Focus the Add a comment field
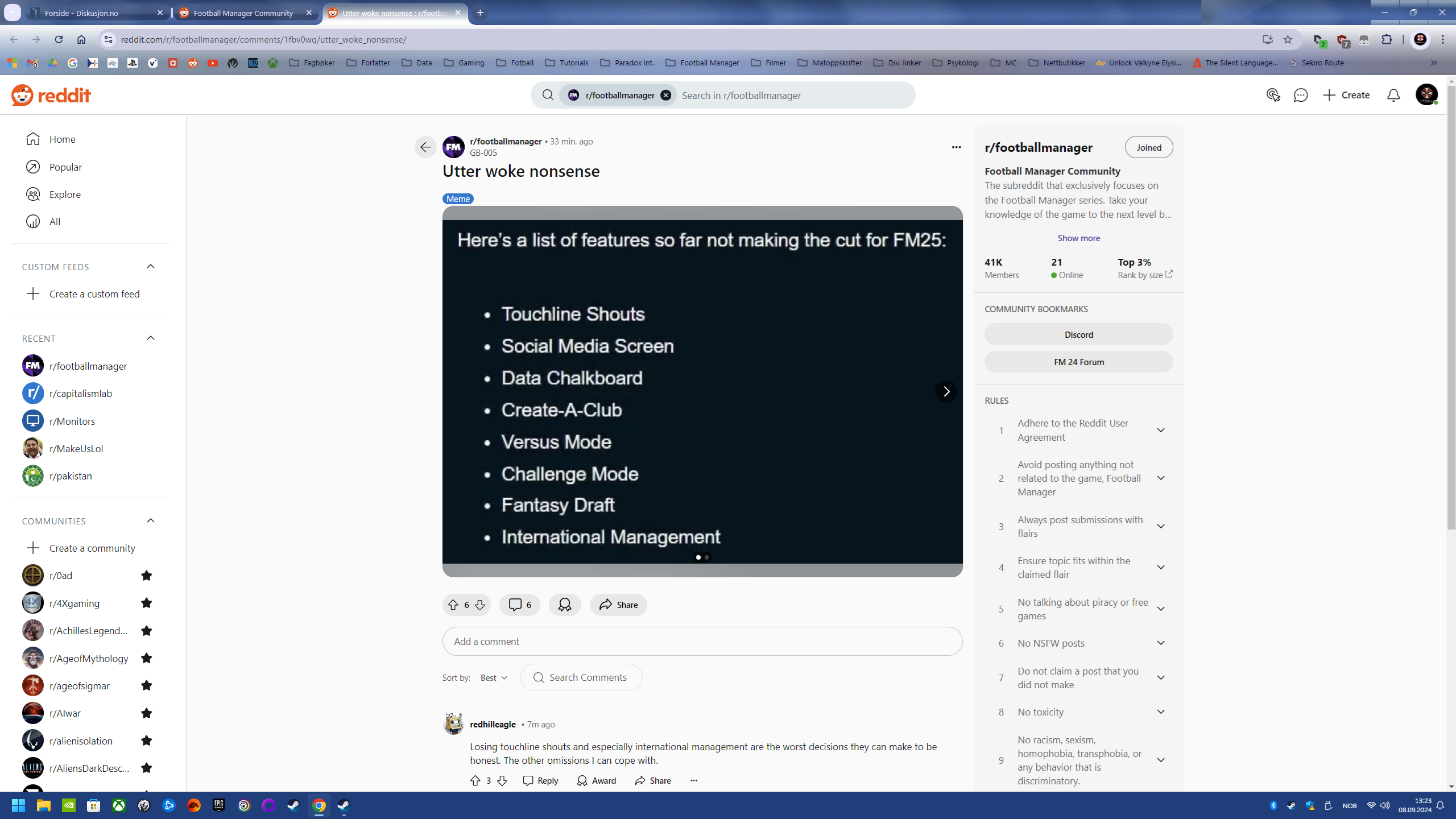Image resolution: width=1456 pixels, height=819 pixels. pyautogui.click(x=702, y=642)
